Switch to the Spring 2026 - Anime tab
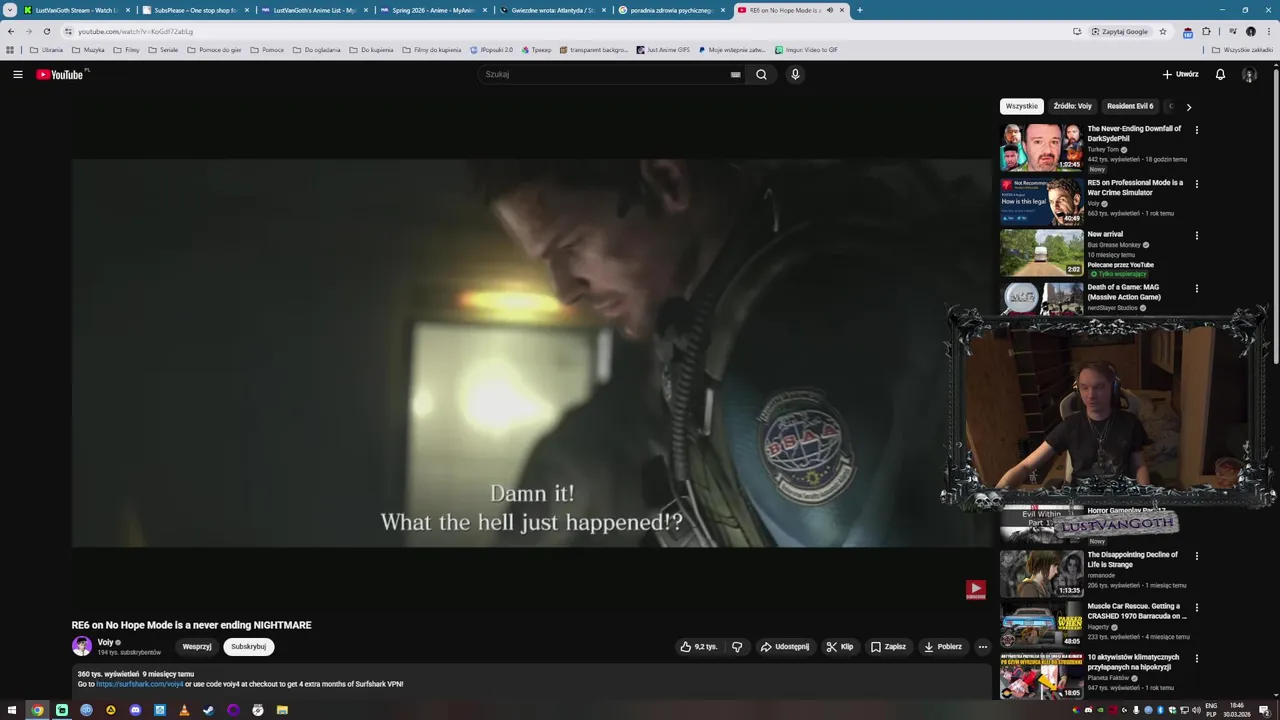 tap(433, 10)
